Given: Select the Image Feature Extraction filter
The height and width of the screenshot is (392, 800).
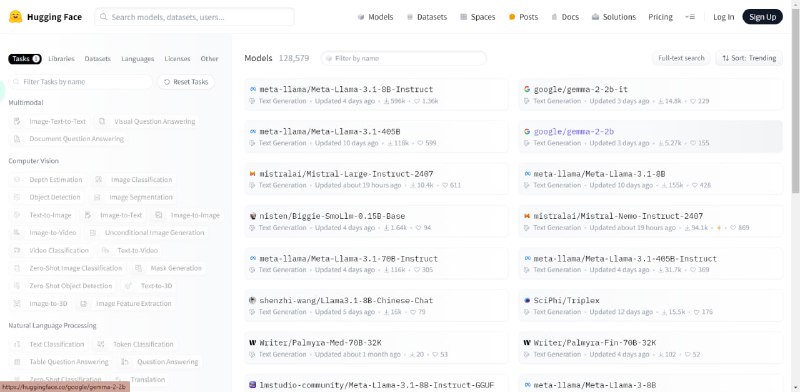Looking at the screenshot, I should [x=126, y=304].
